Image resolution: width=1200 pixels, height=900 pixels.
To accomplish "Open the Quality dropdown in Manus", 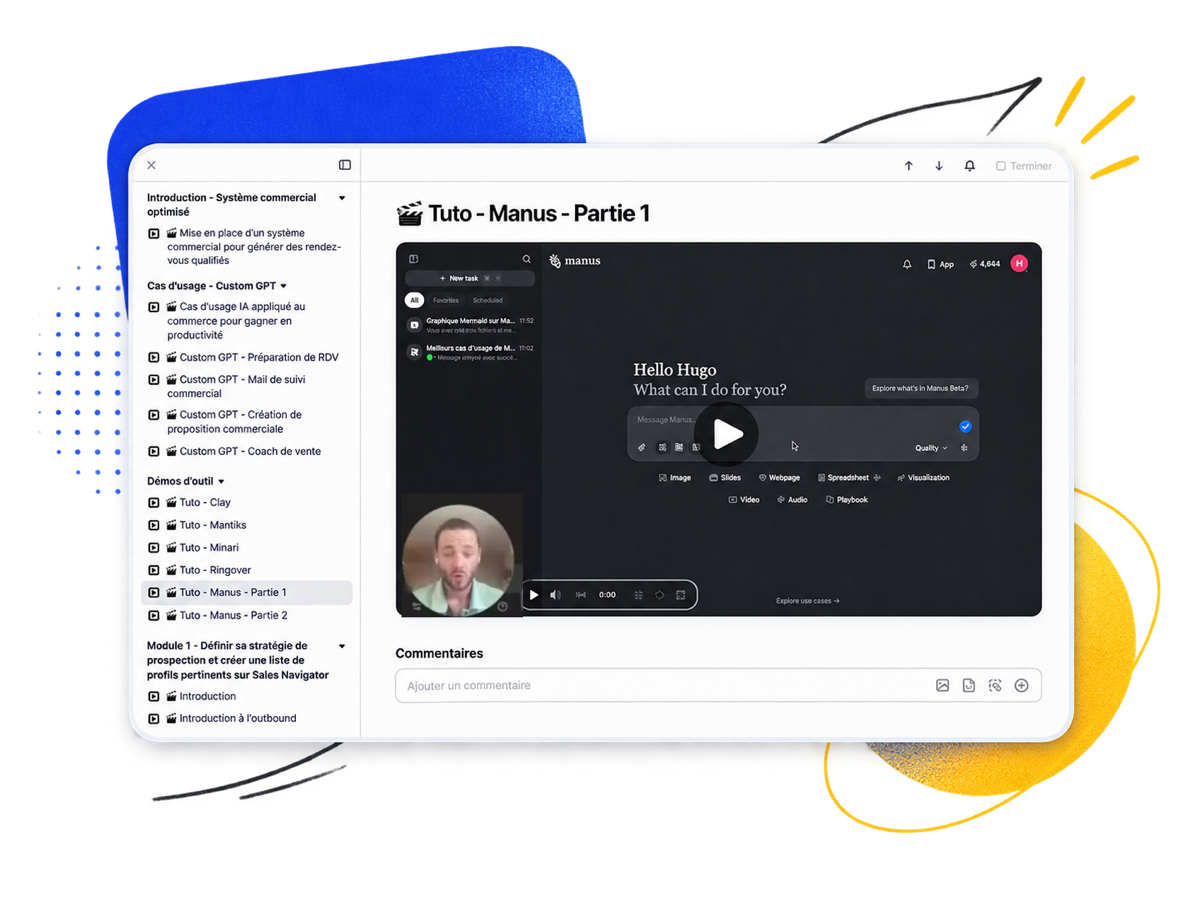I will coord(931,448).
